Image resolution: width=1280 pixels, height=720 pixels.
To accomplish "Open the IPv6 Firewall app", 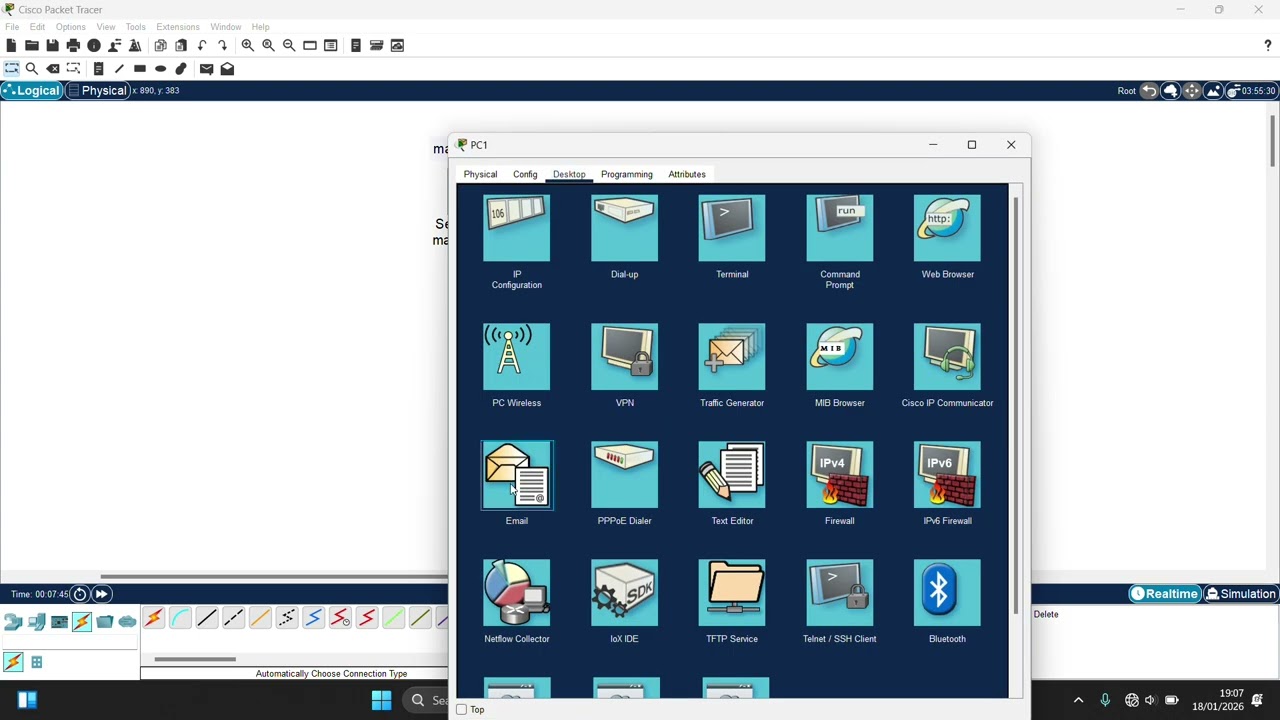I will pyautogui.click(x=947, y=483).
